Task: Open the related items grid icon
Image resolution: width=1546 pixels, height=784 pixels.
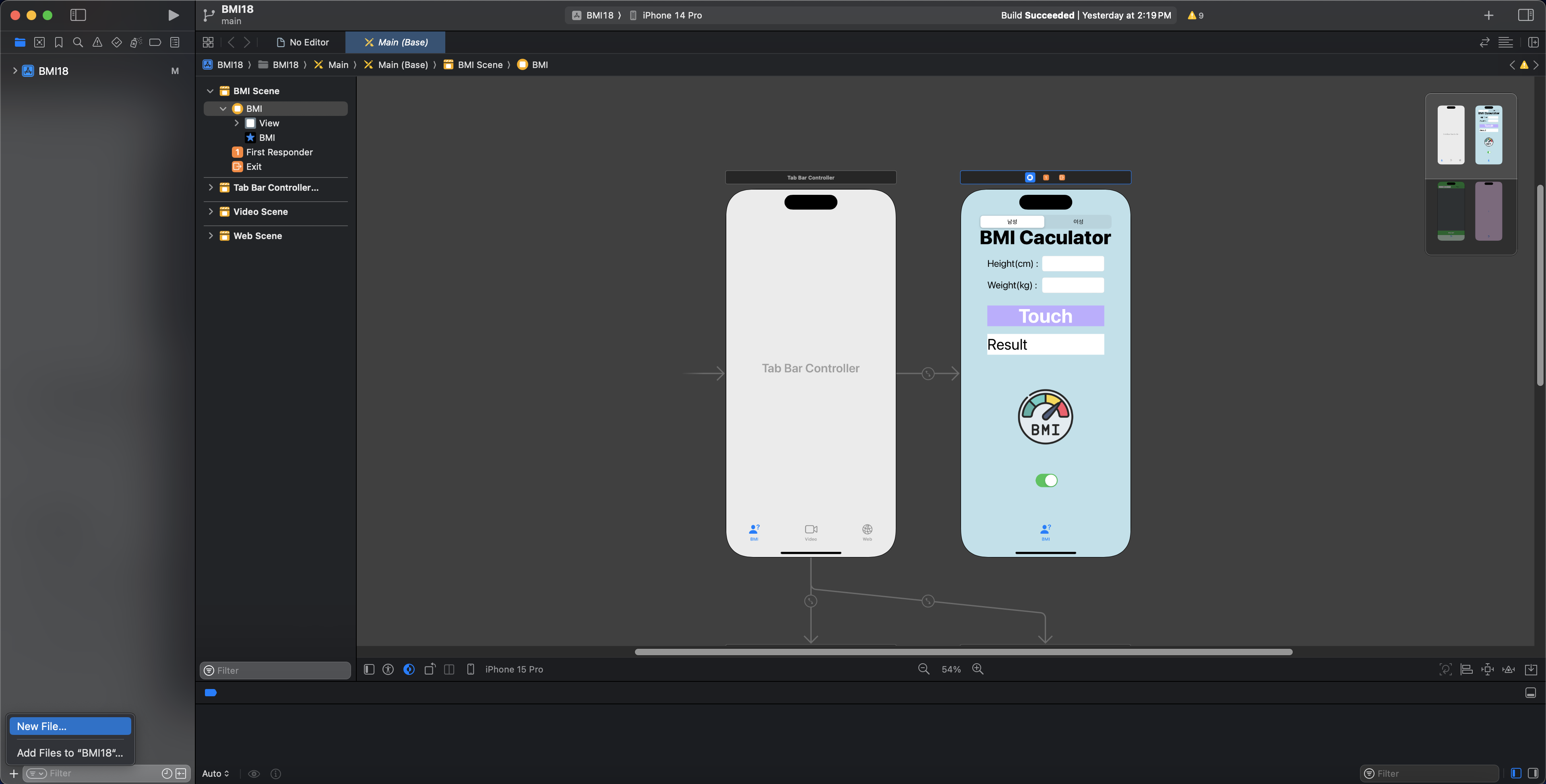Action: point(208,42)
